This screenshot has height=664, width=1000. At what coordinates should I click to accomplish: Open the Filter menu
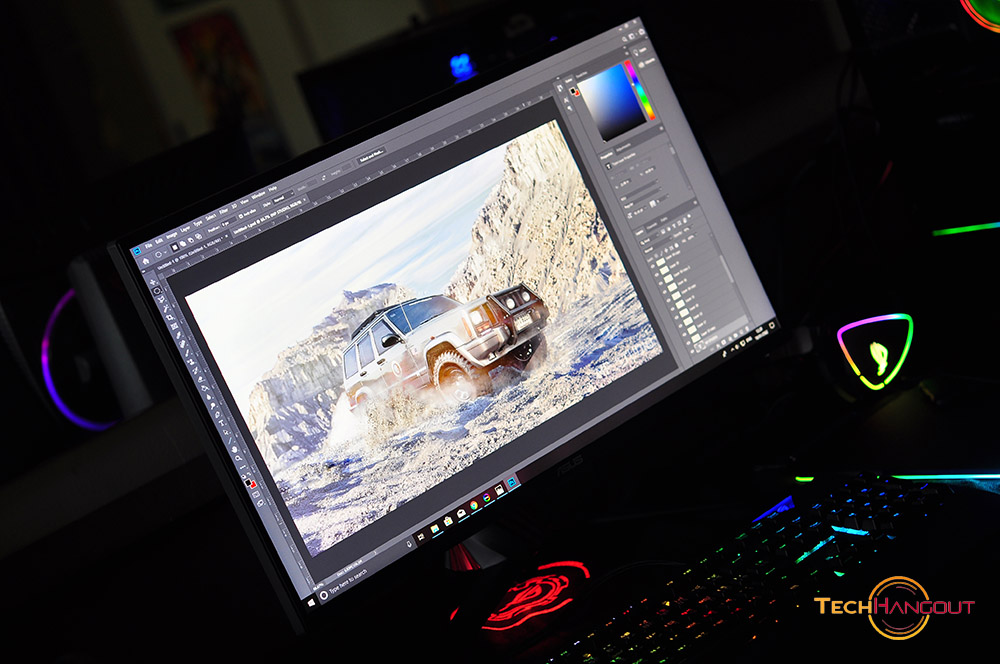pos(224,211)
